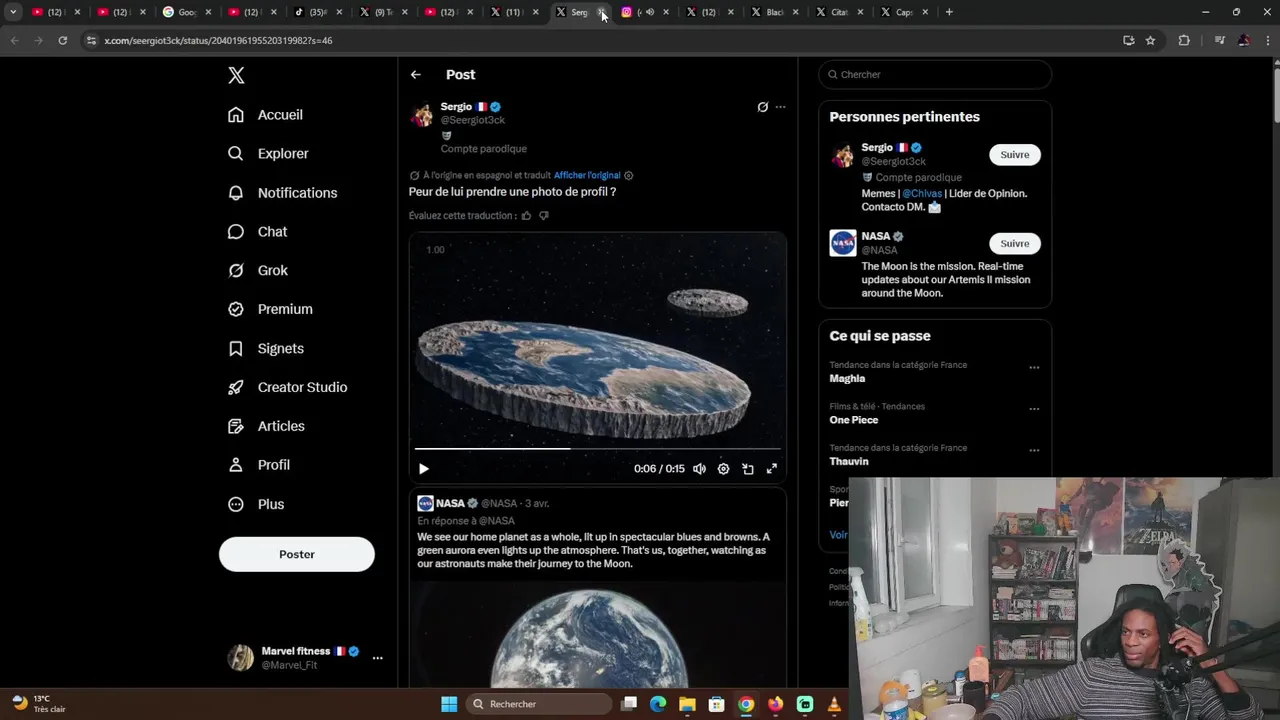Open options for the Maghla trend
The width and height of the screenshot is (1280, 720).
click(x=1034, y=367)
